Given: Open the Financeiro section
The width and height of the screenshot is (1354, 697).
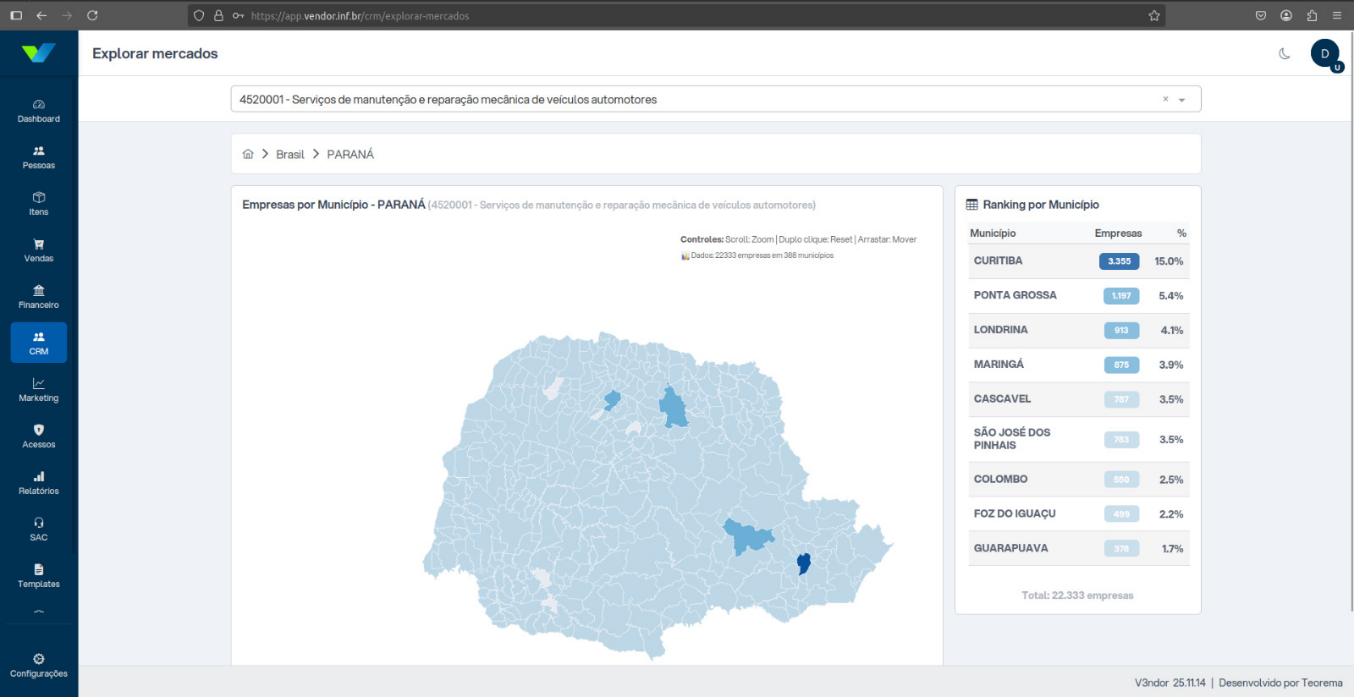Looking at the screenshot, I should pos(39,297).
